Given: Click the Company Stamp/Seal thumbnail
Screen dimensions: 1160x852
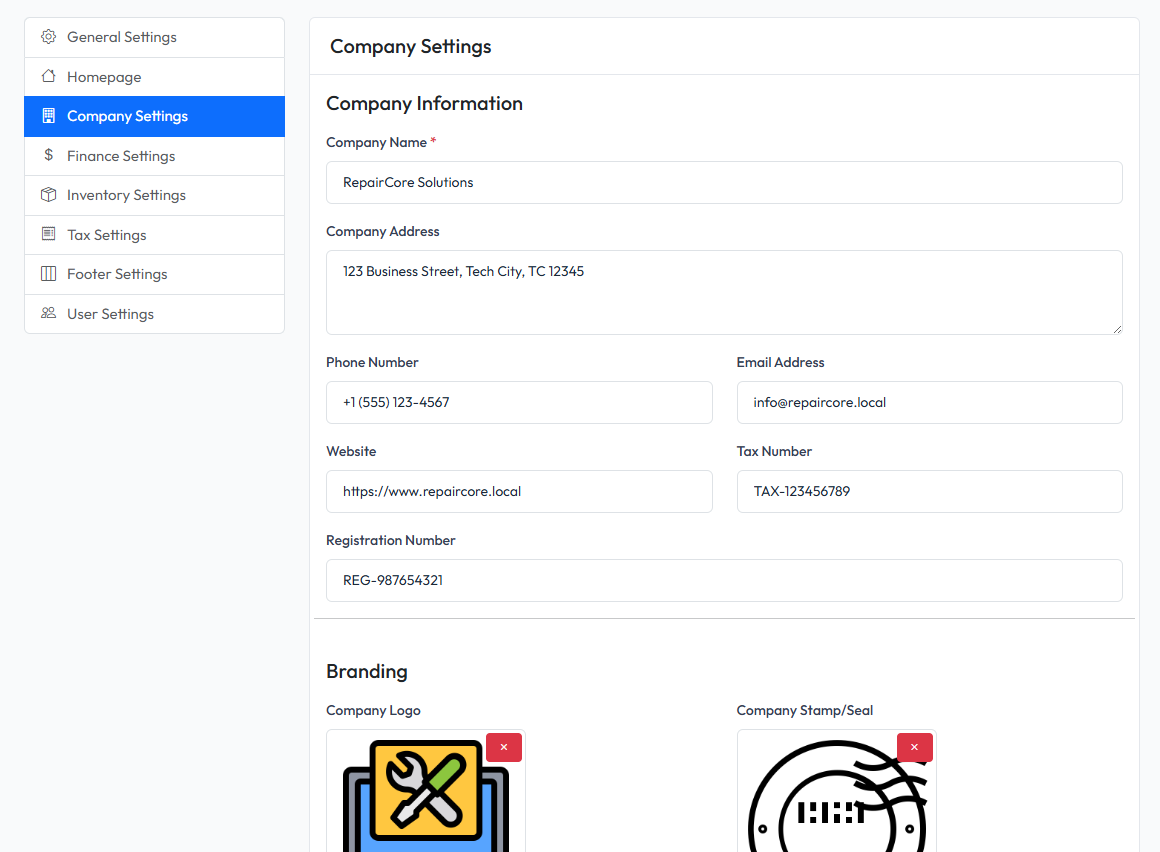Looking at the screenshot, I should tap(836, 800).
